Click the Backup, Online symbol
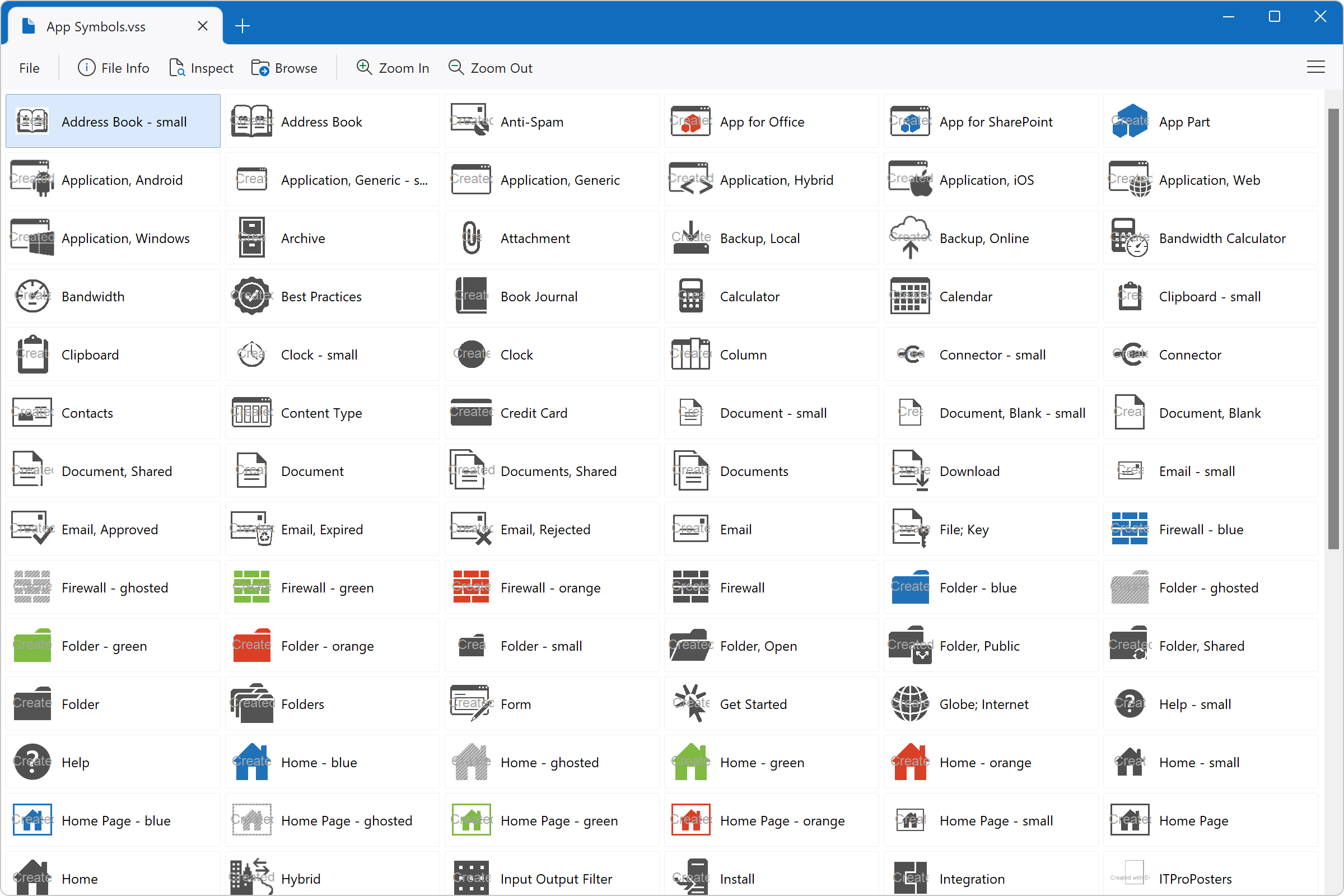The width and height of the screenshot is (1344, 896). (991, 237)
